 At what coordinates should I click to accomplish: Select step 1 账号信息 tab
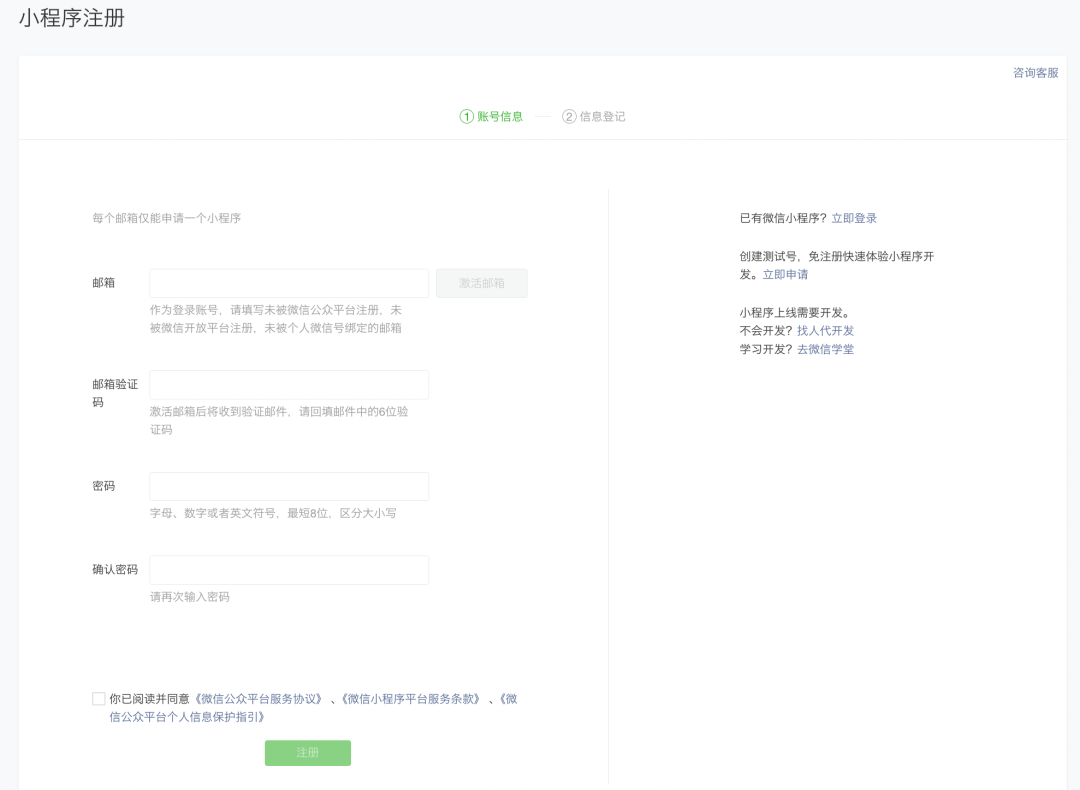[x=491, y=116]
